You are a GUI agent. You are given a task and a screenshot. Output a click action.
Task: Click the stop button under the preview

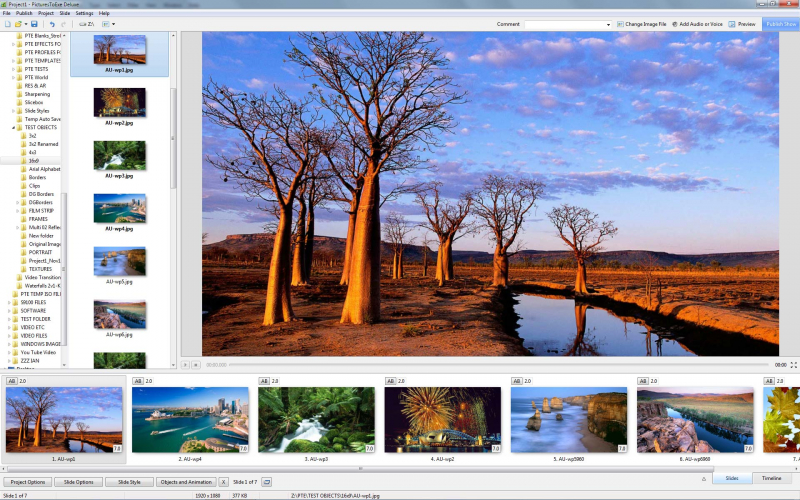(x=196, y=365)
